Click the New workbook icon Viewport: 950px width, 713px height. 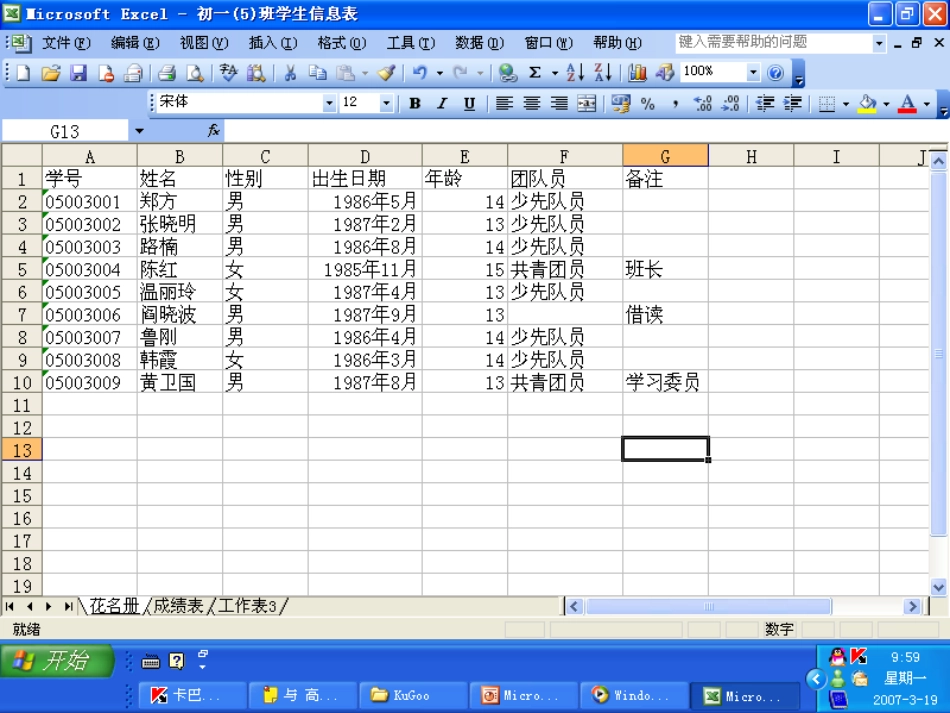coord(23,73)
